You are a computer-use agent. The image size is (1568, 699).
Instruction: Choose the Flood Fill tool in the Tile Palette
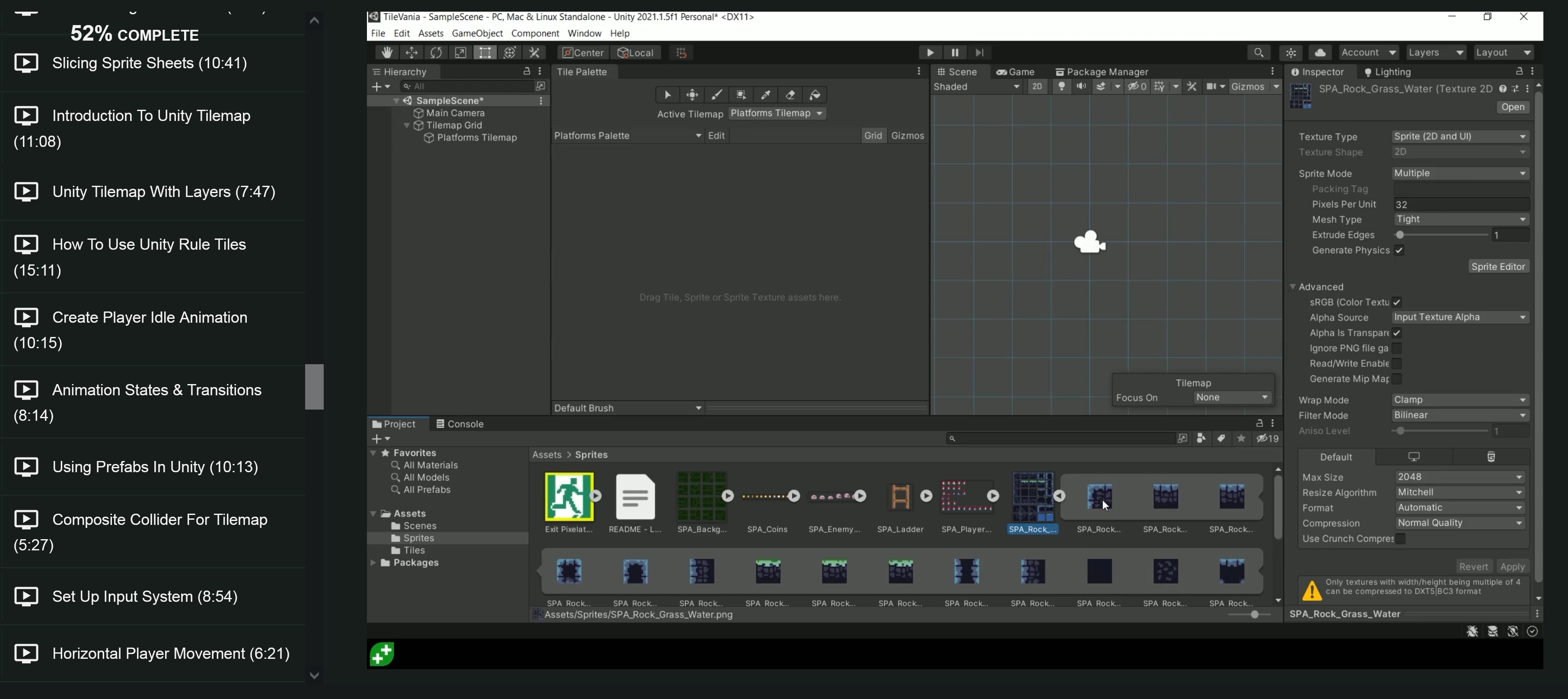pos(814,95)
